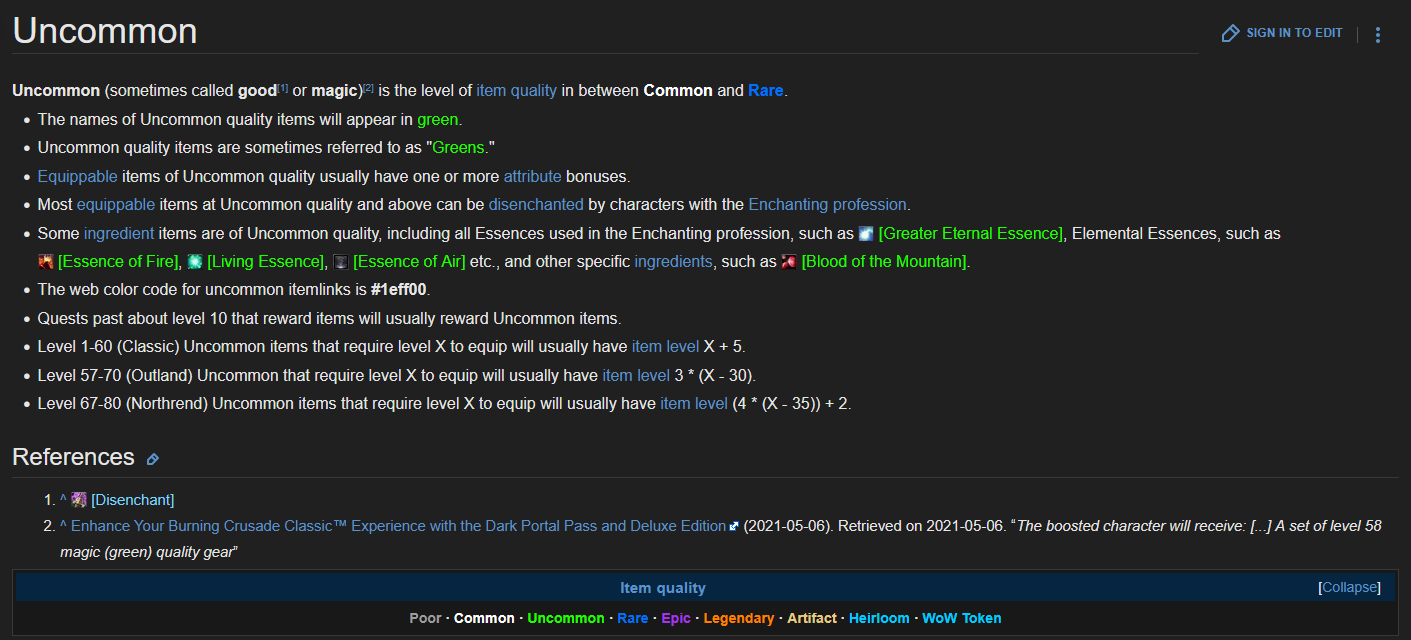Open the [Blood of the Mountain] item link
Screen dimensions: 1411x640
click(x=884, y=262)
